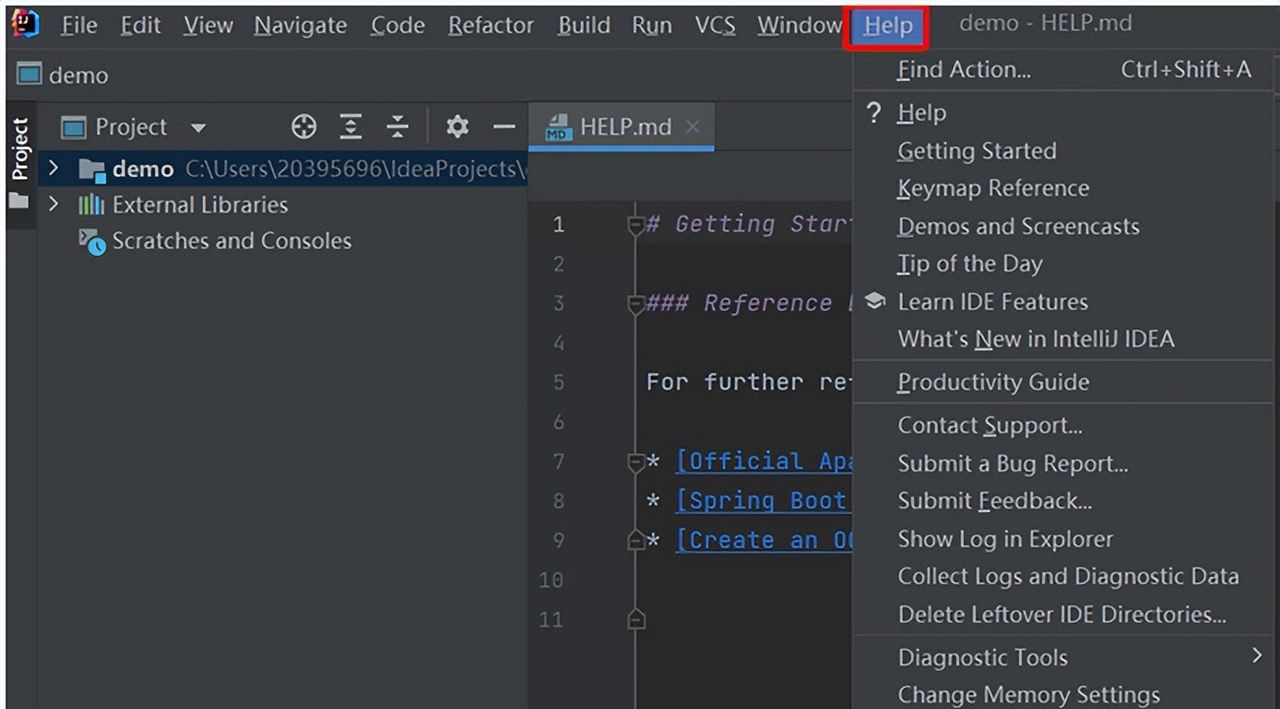The image size is (1280, 709).
Task: Click the Scratches and Consoles icon
Action: tap(91, 241)
